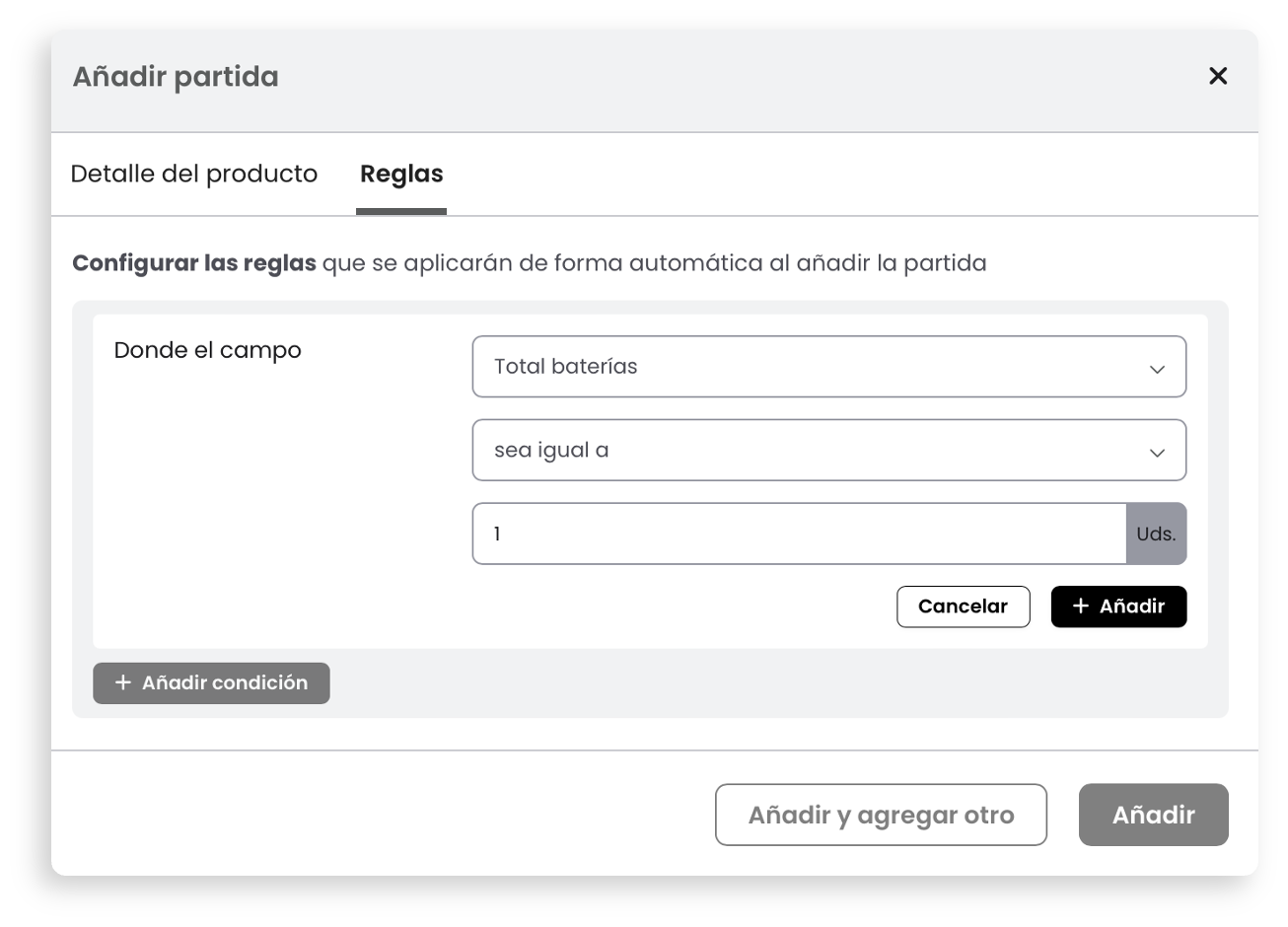Click plus icon beside Añadir condición

click(123, 682)
